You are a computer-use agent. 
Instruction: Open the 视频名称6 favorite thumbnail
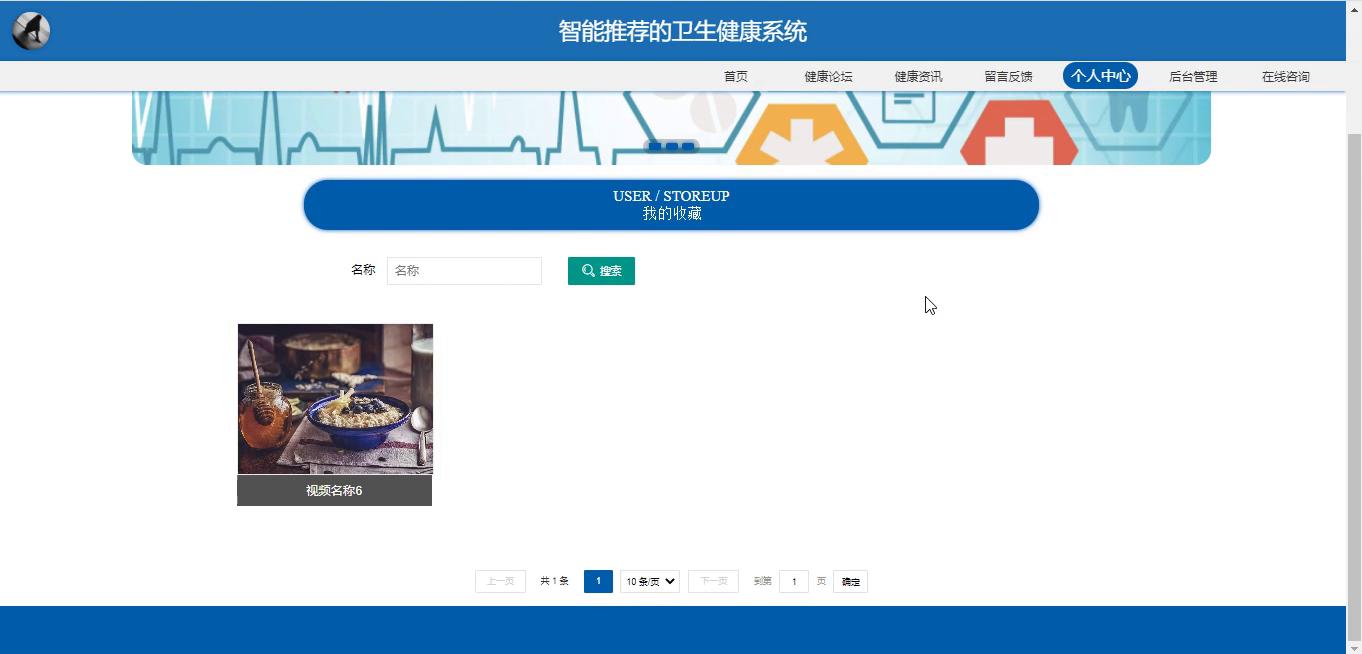(335, 399)
